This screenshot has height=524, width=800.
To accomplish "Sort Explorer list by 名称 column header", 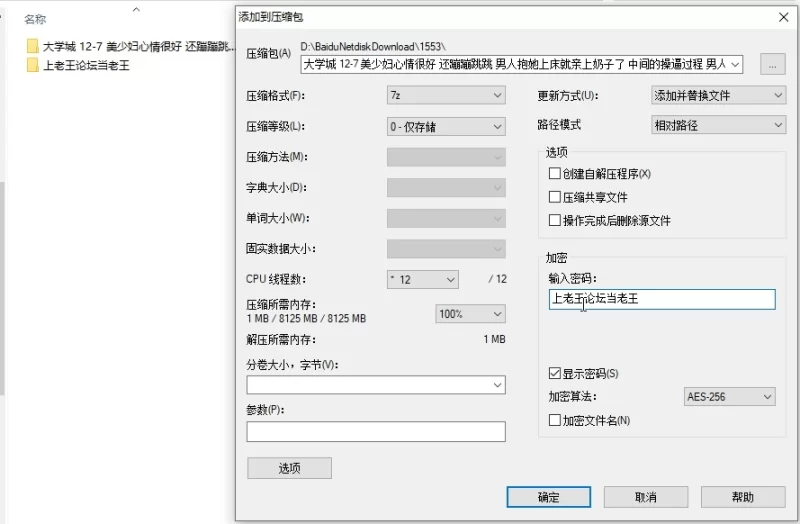I will pyautogui.click(x=35, y=19).
